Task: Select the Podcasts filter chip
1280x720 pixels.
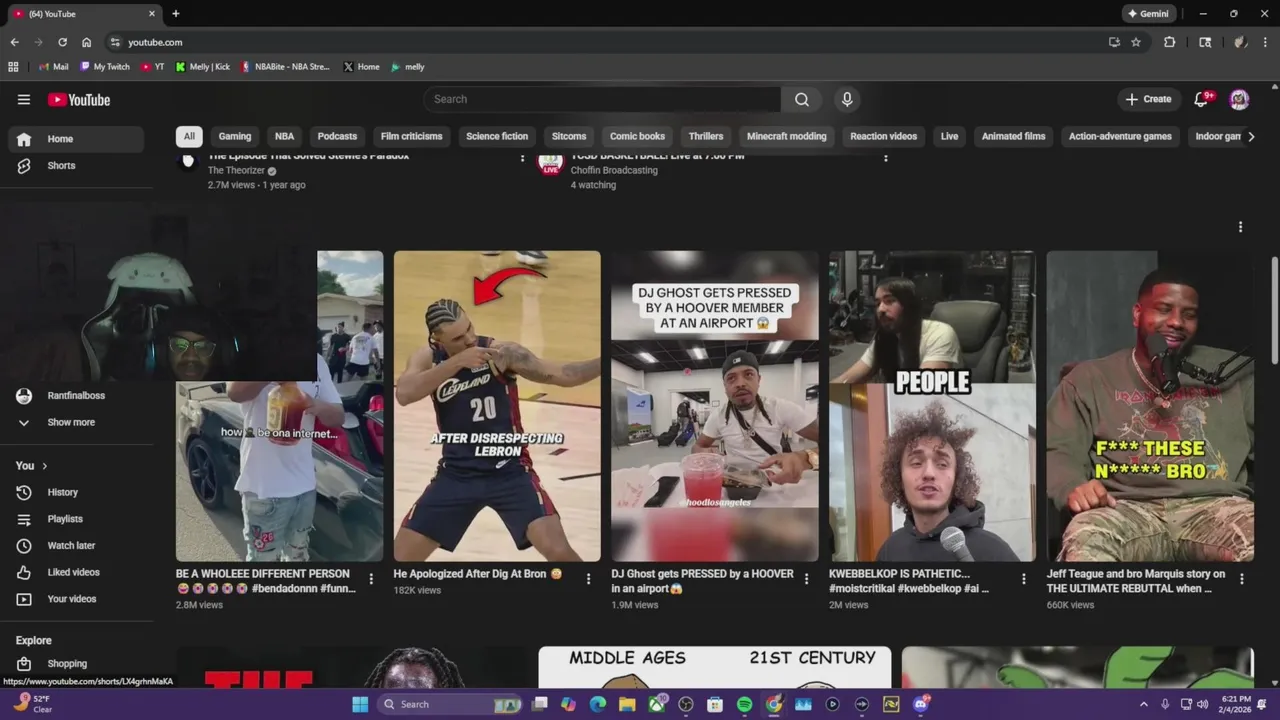Action: click(x=337, y=136)
